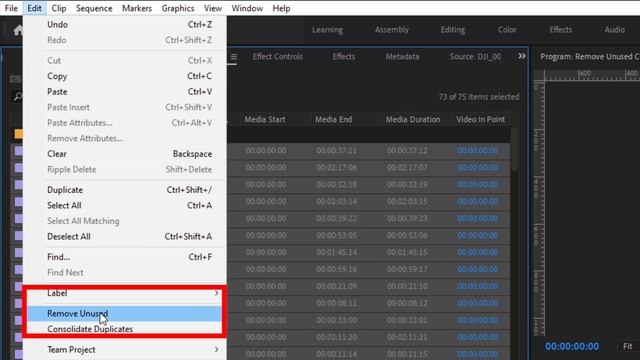Open the Metadata panel tab
640x360 pixels.
pos(402,57)
